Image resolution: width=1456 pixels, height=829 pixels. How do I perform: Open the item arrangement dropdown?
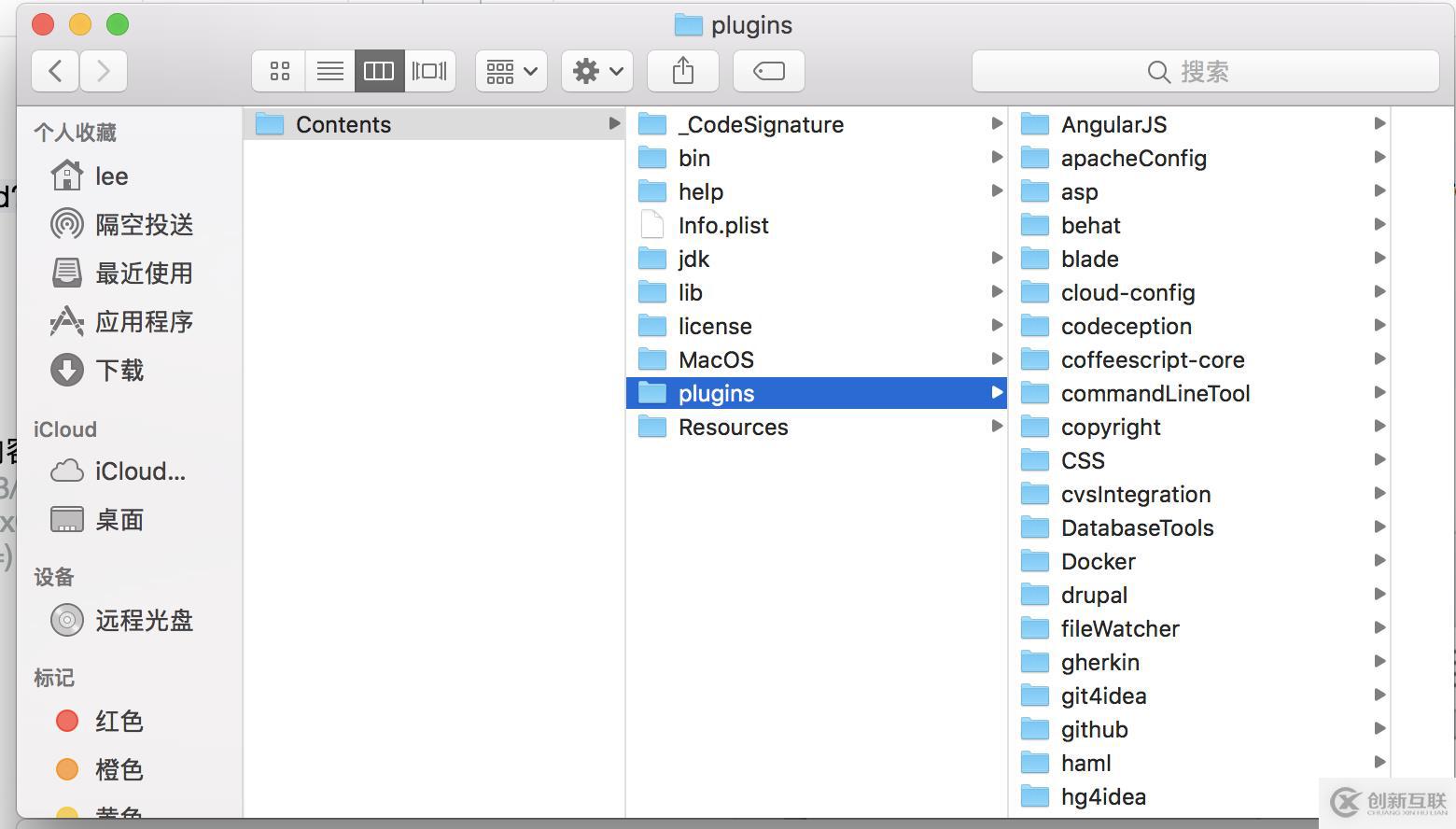click(x=511, y=71)
